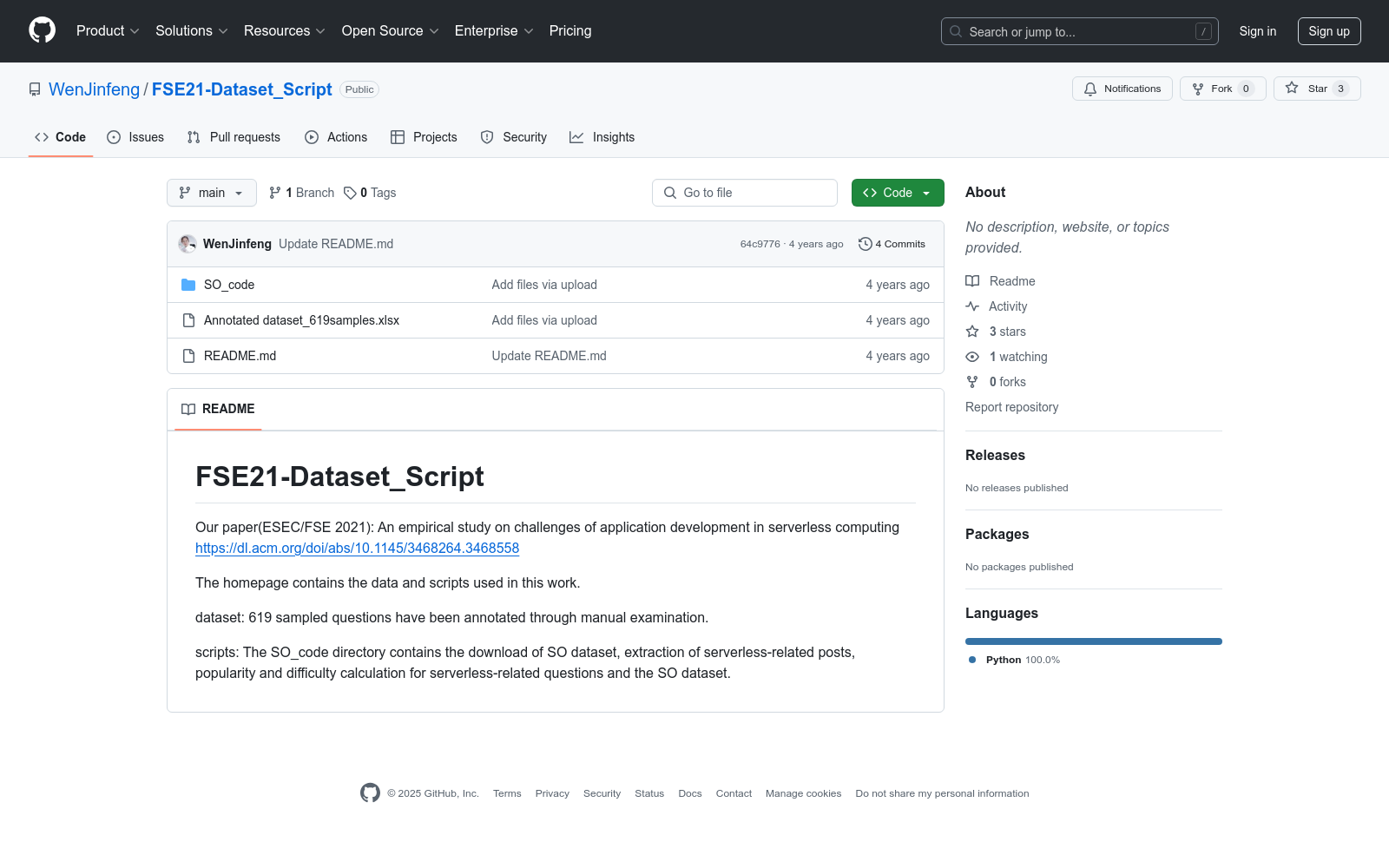This screenshot has height=868, width=1389.
Task: Click the SO_code folder icon
Action: click(188, 285)
